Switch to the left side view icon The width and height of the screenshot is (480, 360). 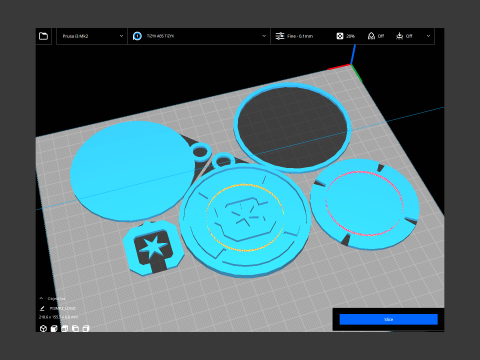pos(75,329)
